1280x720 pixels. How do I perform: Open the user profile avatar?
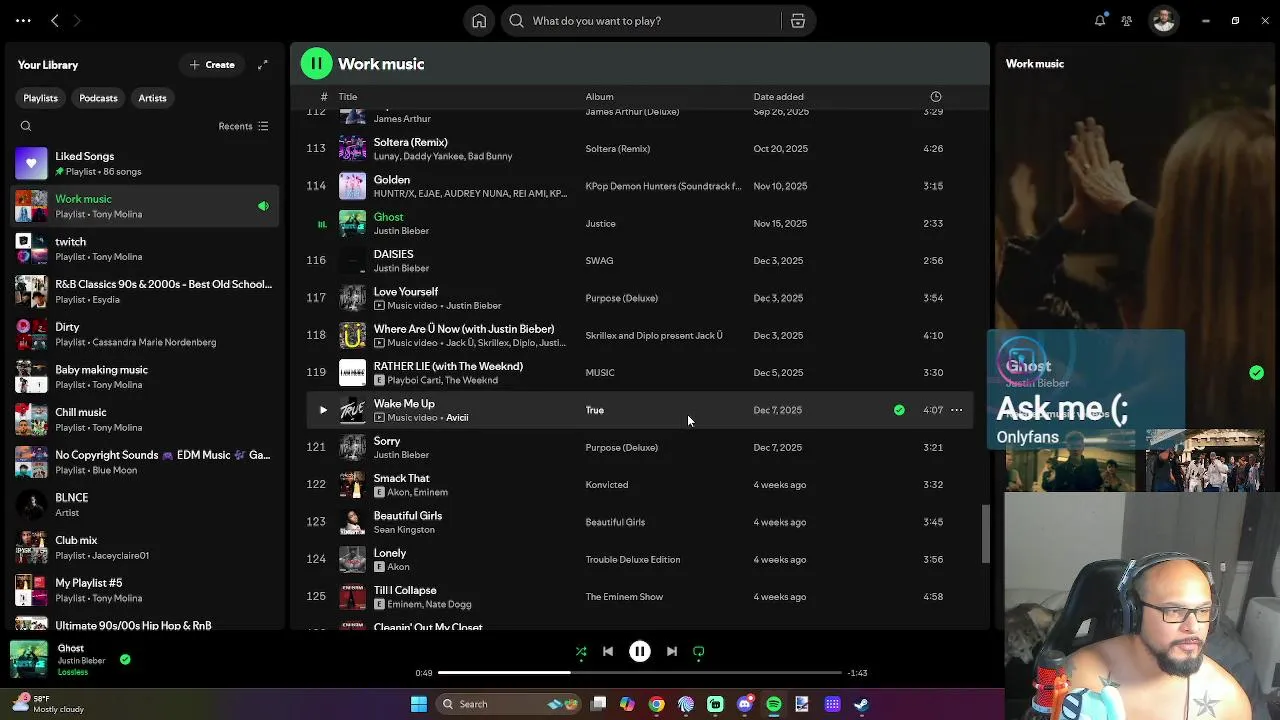(1163, 20)
